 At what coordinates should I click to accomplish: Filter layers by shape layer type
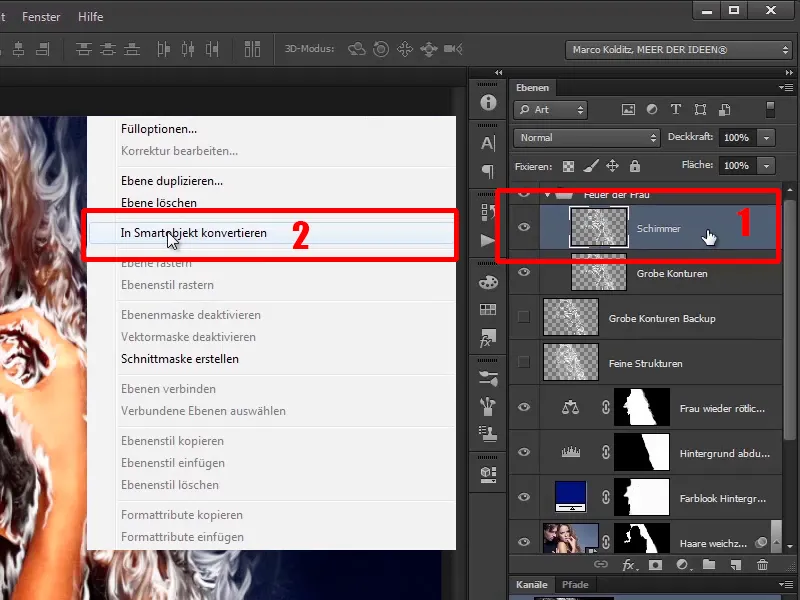pyautogui.click(x=701, y=110)
